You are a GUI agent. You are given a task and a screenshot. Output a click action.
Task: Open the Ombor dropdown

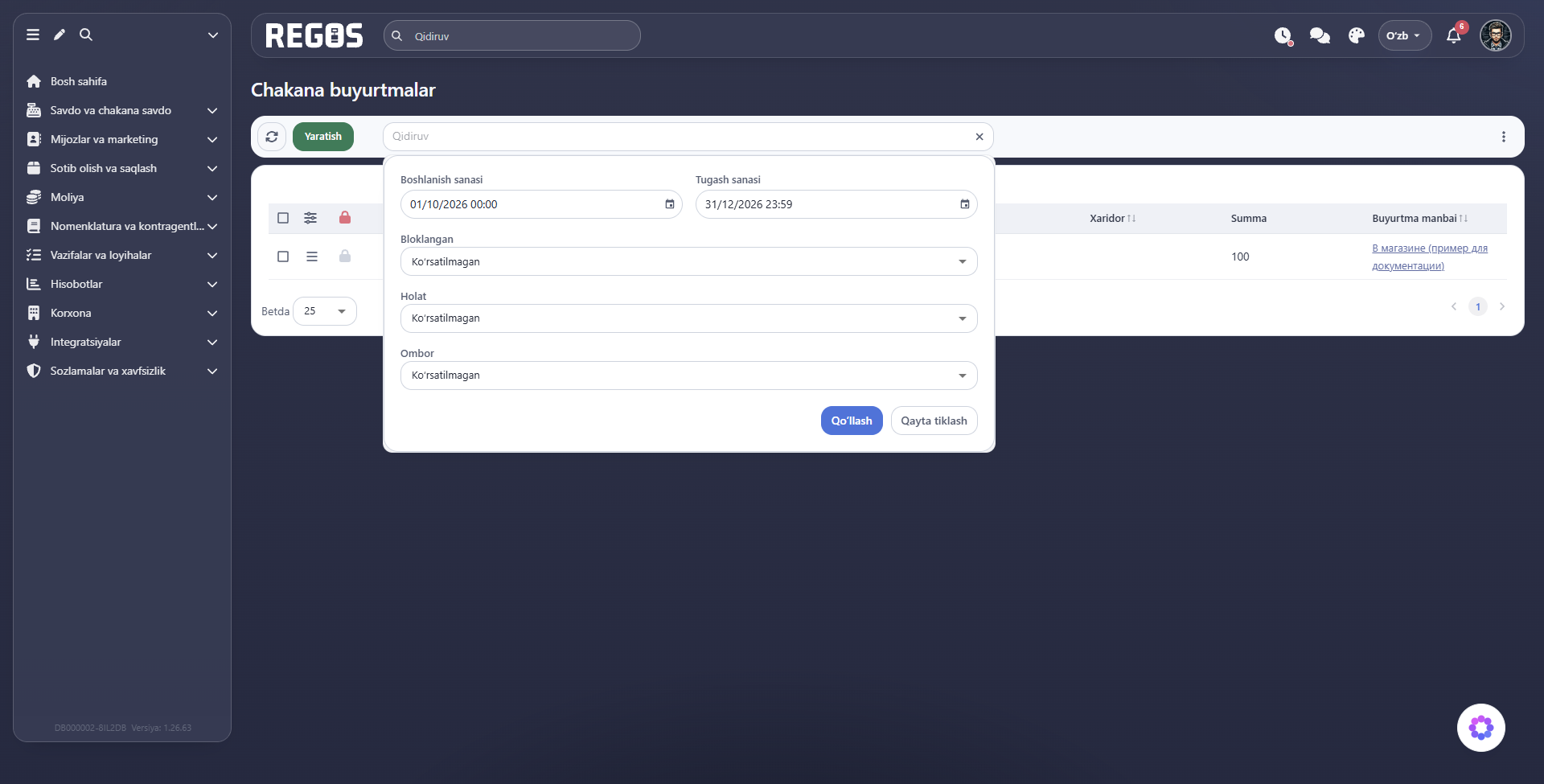pos(689,376)
